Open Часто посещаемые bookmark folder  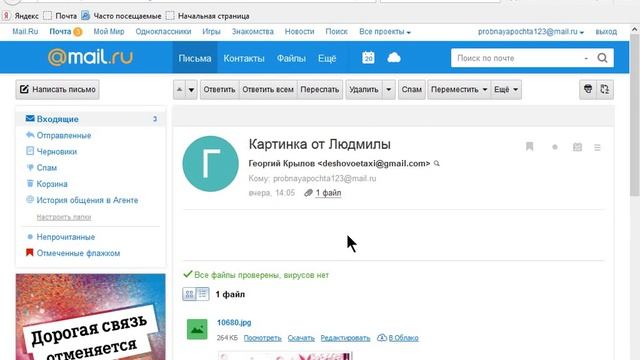click(122, 16)
